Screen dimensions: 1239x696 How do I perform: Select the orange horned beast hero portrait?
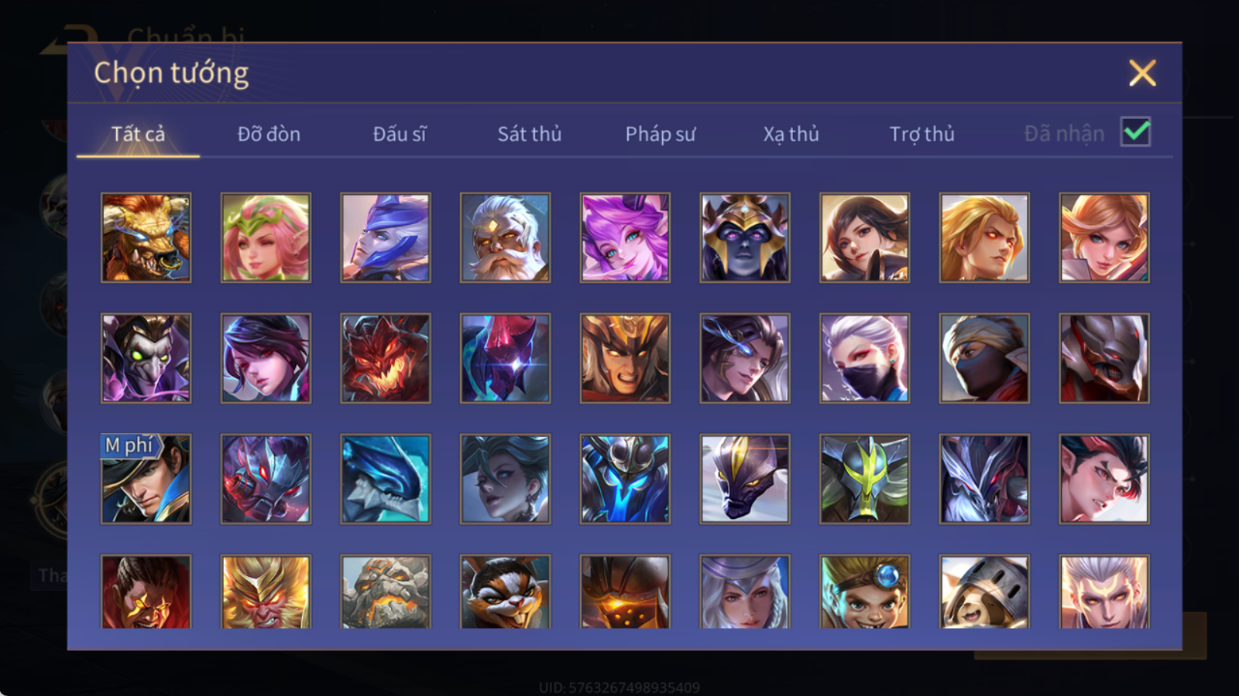pyautogui.click(x=146, y=238)
